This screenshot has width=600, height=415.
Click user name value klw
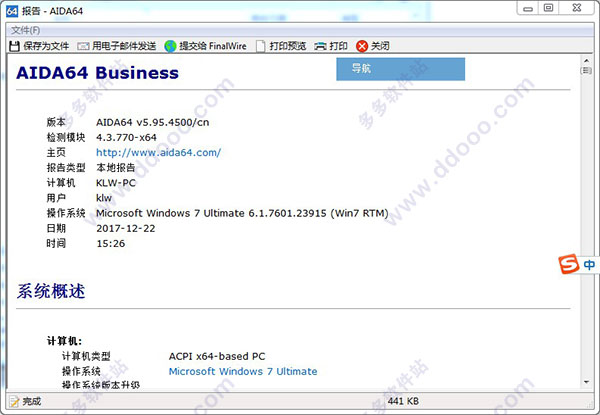tap(104, 198)
